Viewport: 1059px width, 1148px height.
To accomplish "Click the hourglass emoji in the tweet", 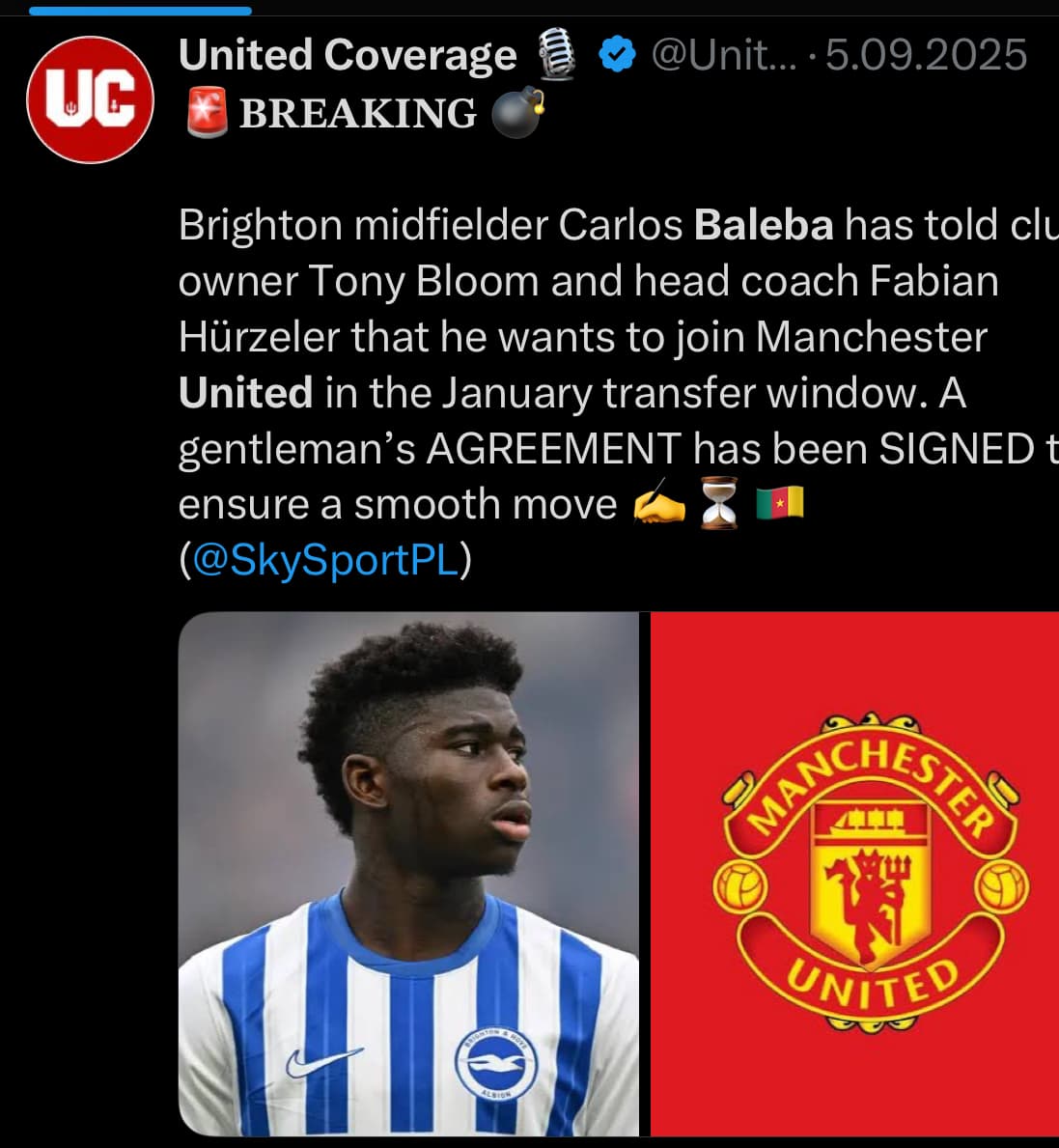I will pos(719,503).
